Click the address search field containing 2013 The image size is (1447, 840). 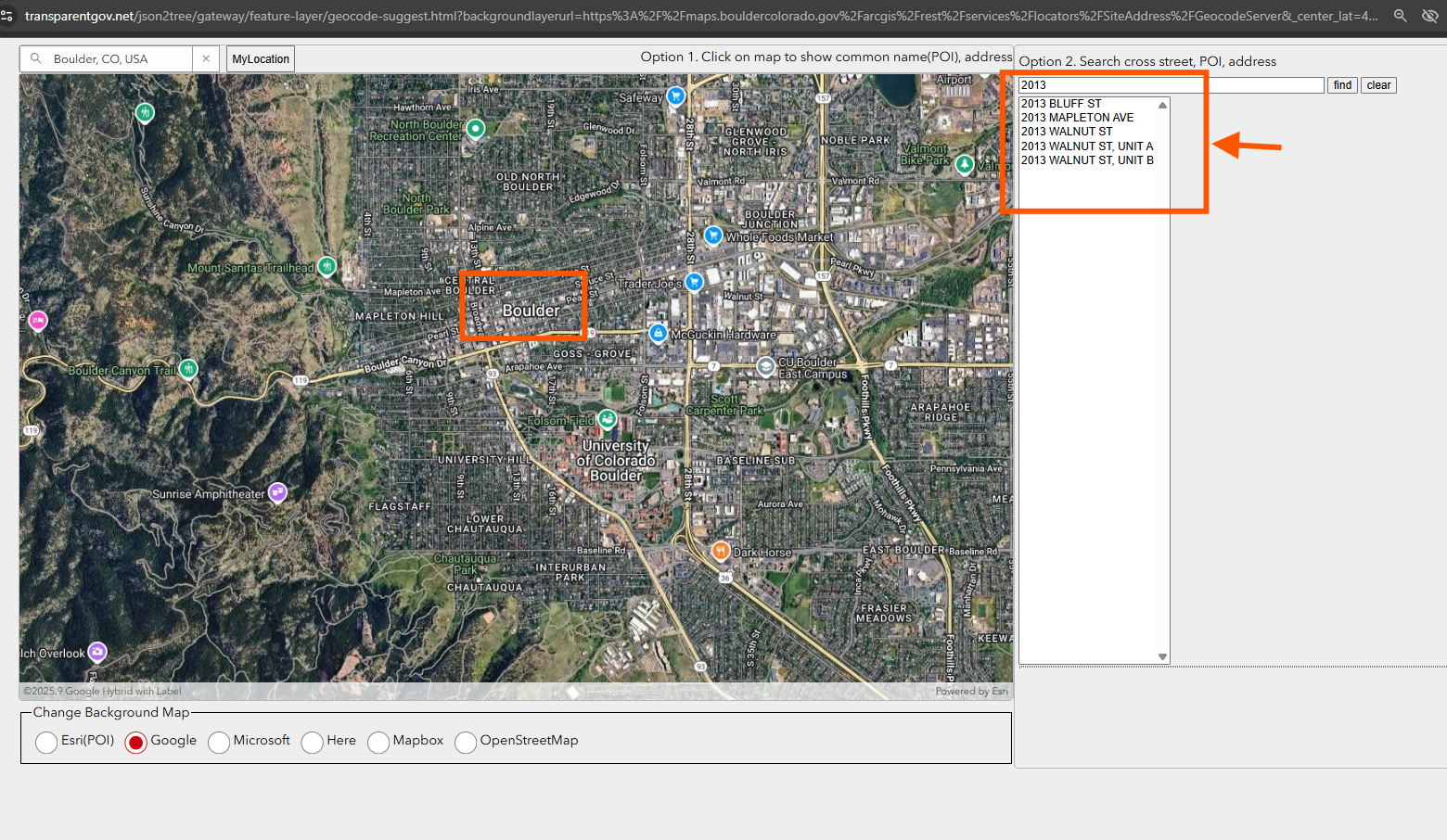point(1171,85)
